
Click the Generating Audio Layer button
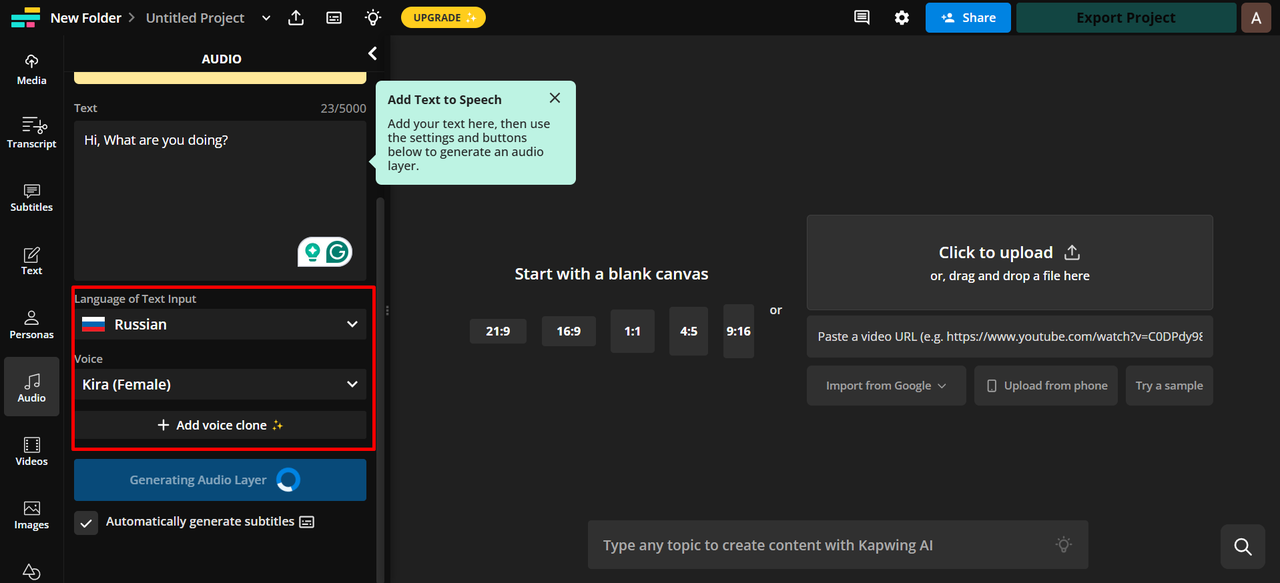pos(220,480)
